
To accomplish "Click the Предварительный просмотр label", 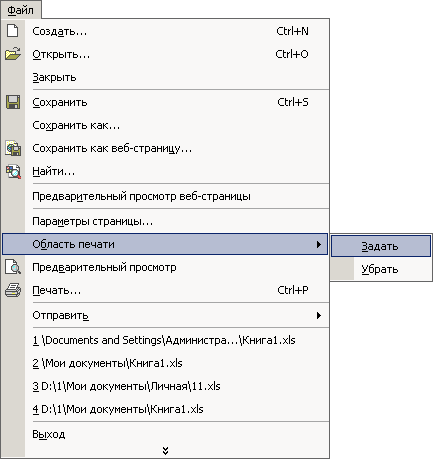I will (x=104, y=267).
